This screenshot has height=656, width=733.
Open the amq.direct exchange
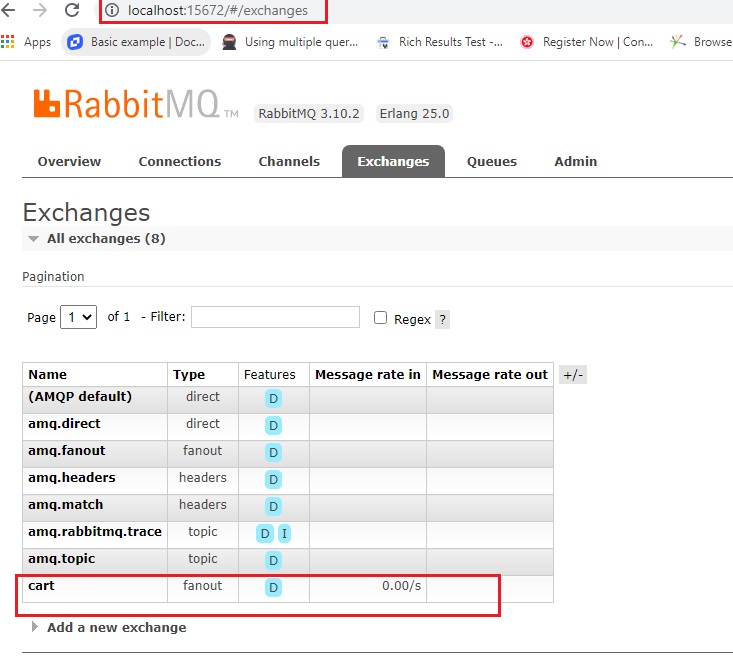tap(64, 424)
